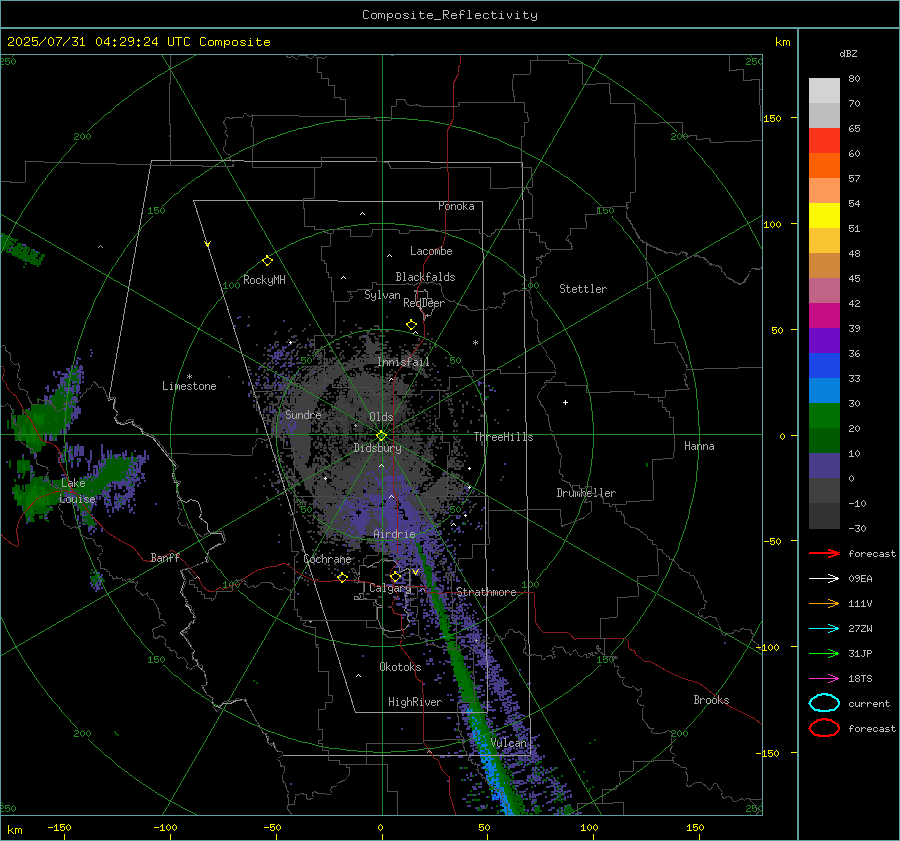The height and width of the screenshot is (841, 900).
Task: Click the HighRiver map label
Action: (415, 702)
